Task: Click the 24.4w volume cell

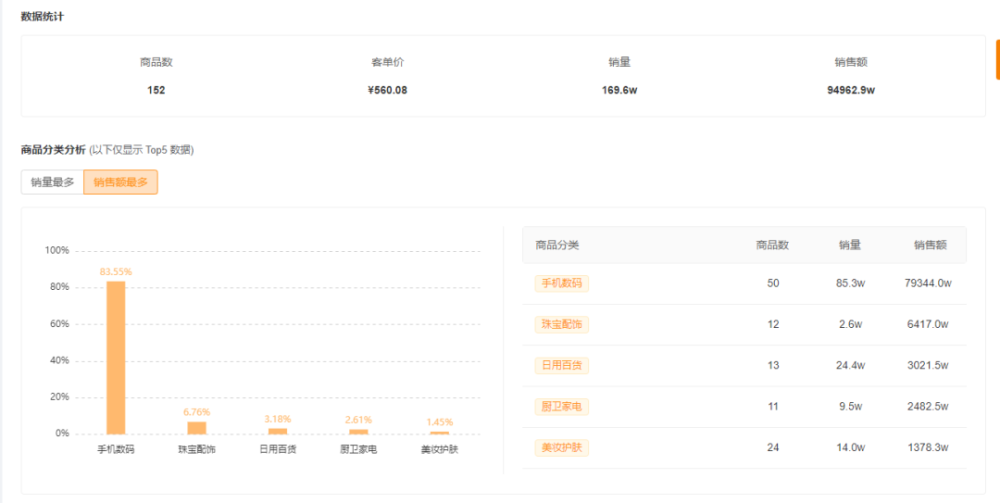Action: 851,365
